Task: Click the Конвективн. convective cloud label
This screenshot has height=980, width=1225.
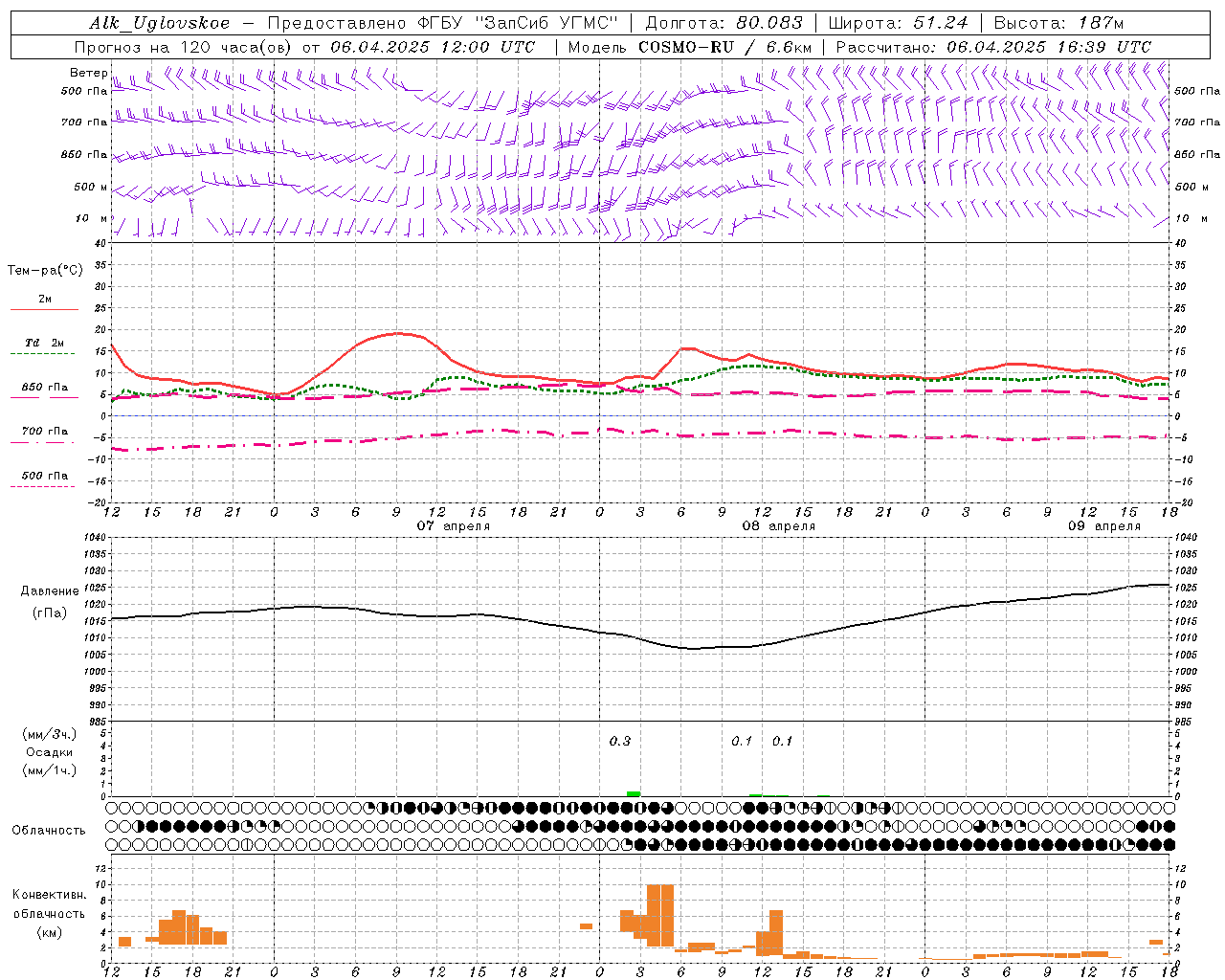Action: point(50,895)
